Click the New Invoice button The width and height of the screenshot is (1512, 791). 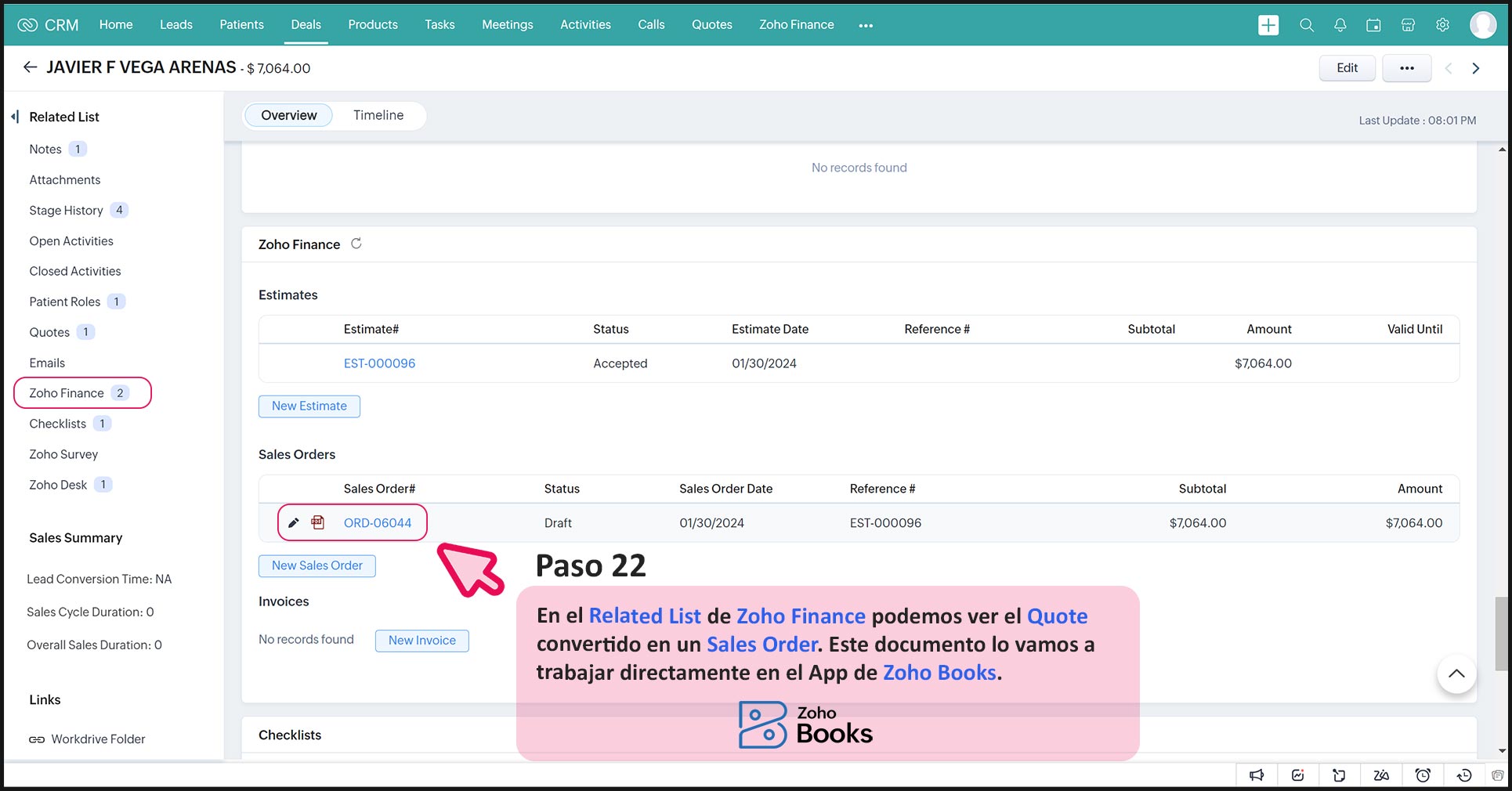[x=421, y=641]
